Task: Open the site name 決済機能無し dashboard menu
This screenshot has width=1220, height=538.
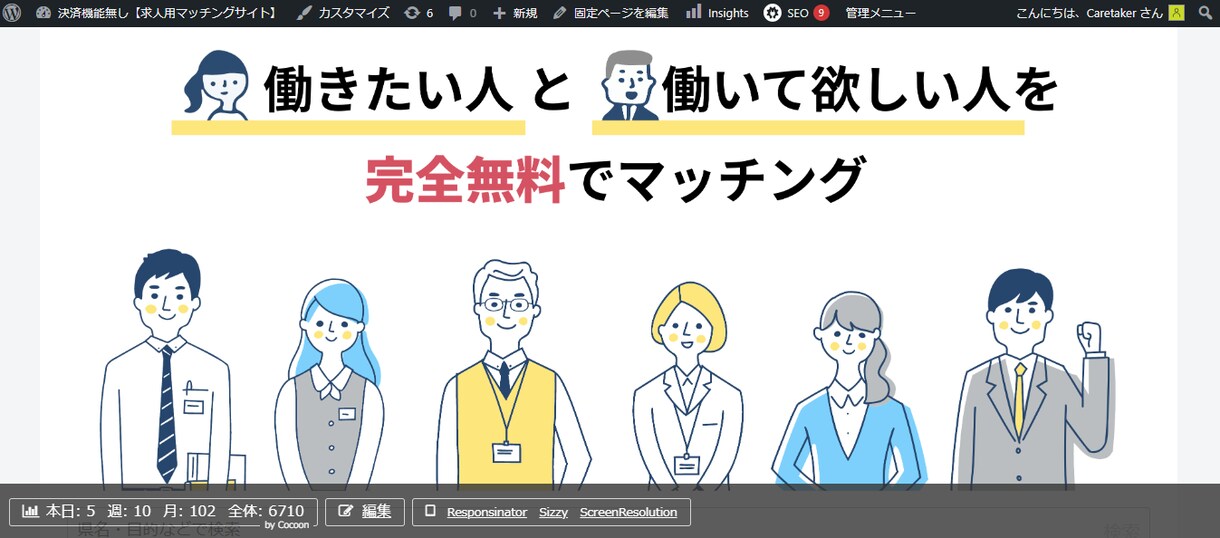Action: [156, 13]
